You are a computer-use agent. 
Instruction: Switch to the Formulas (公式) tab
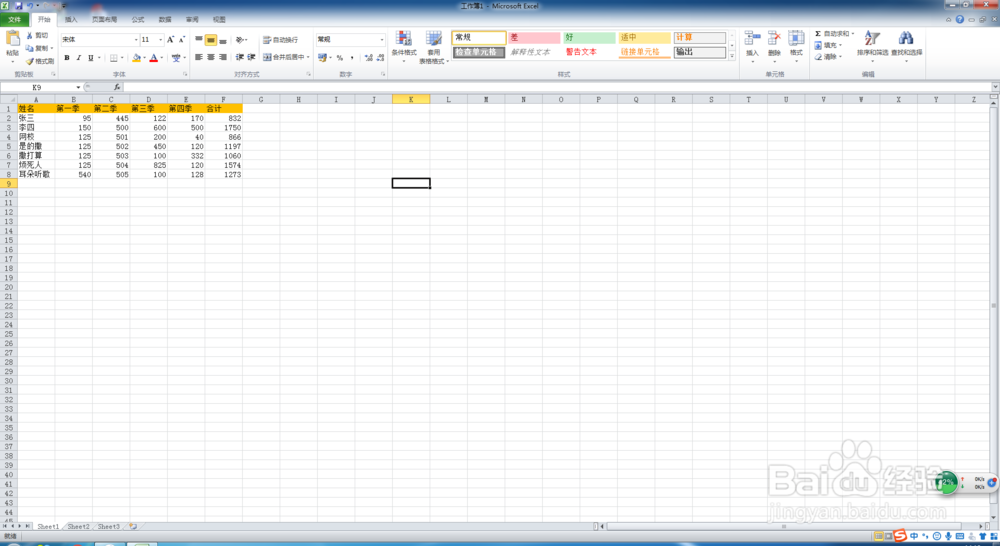[138, 20]
